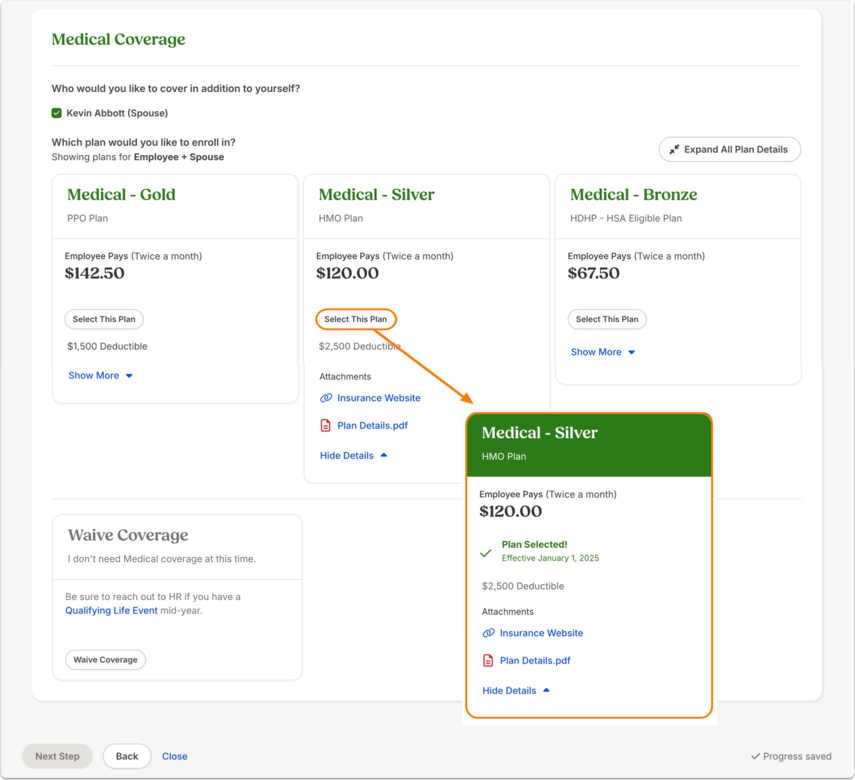Open the Qualifying Life Event link
This screenshot has width=855, height=780.
coord(111,610)
